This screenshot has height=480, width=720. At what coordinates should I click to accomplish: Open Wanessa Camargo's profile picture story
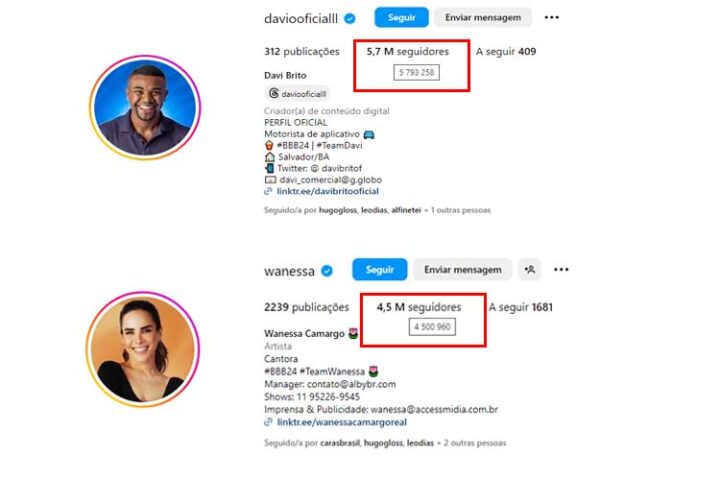point(143,349)
